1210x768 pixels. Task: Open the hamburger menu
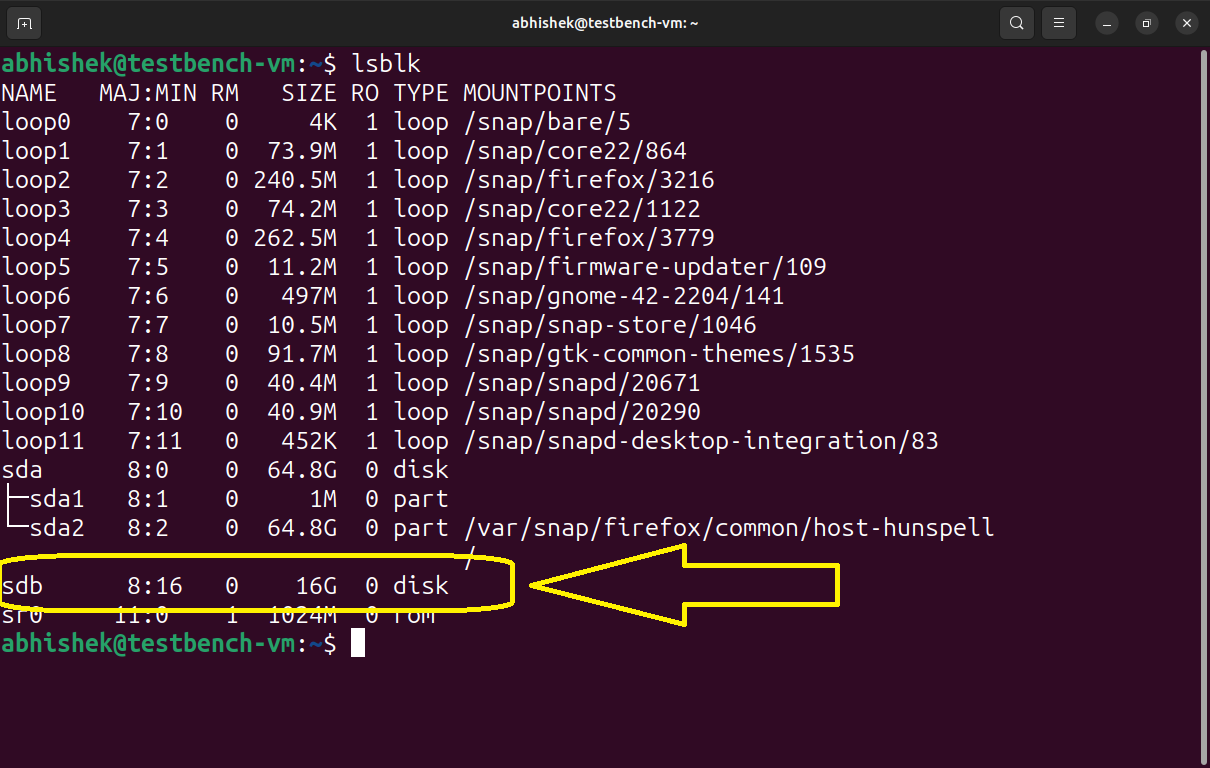1058,22
